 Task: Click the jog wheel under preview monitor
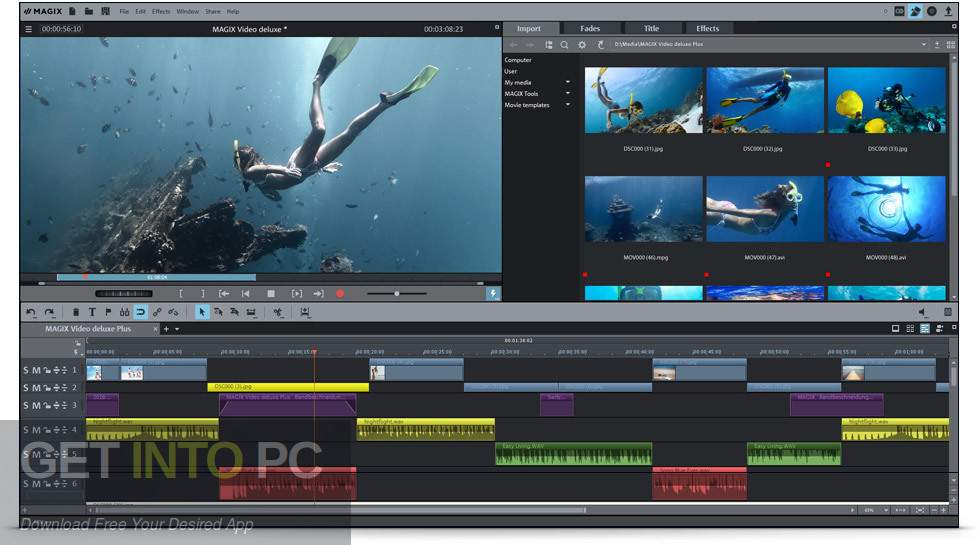point(123,294)
